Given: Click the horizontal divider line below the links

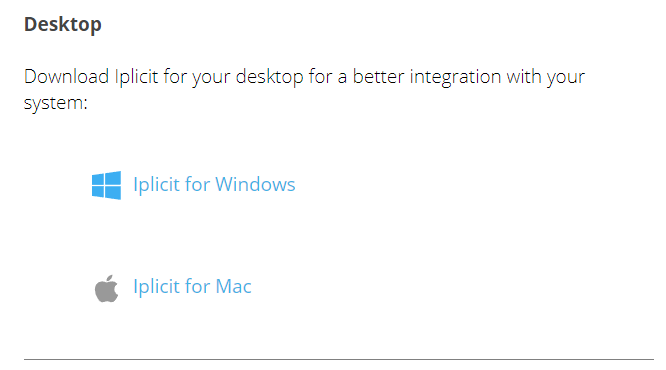Looking at the screenshot, I should 339,359.
